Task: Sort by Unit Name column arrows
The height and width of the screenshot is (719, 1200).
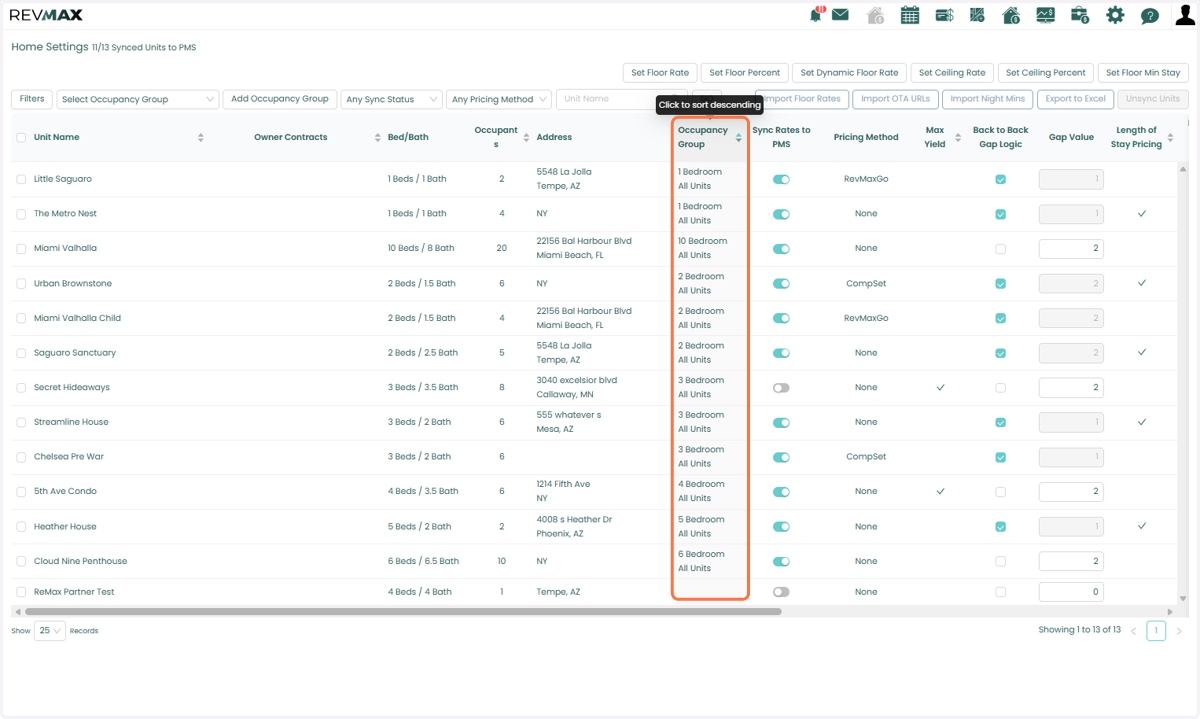Action: tap(201, 137)
